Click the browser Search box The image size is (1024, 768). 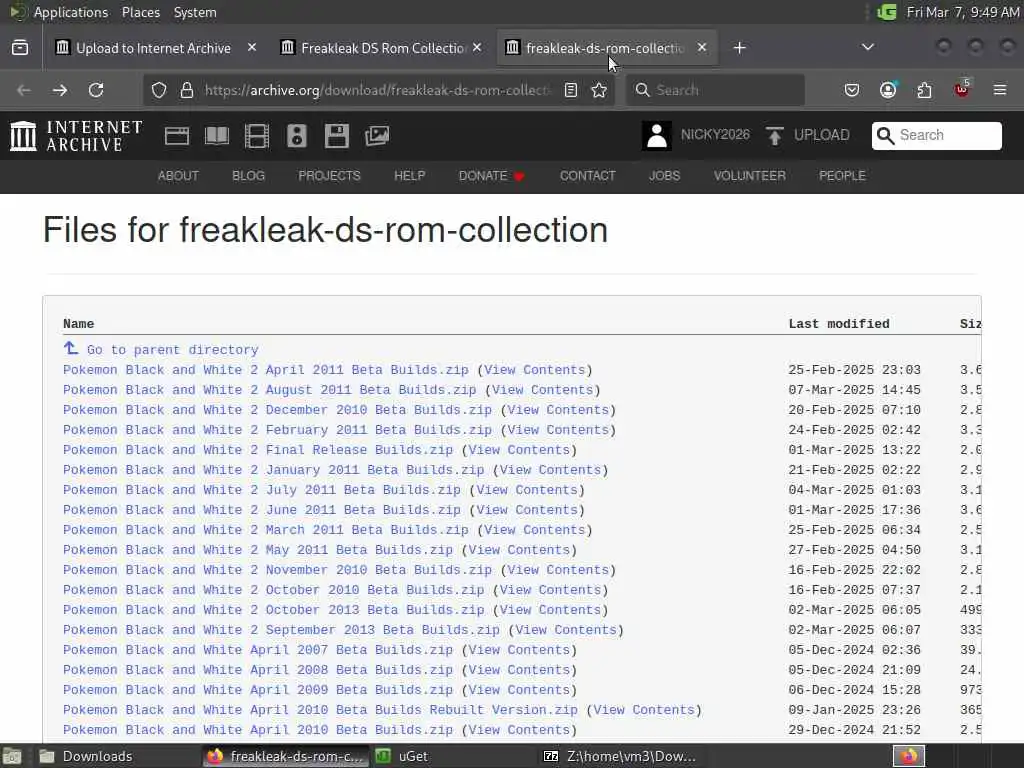(x=715, y=90)
